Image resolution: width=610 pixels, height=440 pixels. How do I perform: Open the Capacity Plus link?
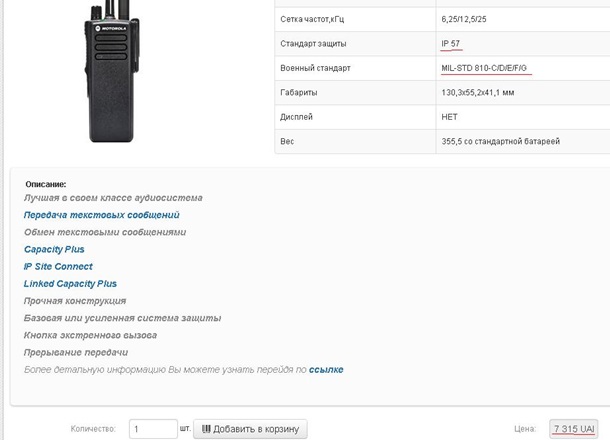click(x=54, y=249)
